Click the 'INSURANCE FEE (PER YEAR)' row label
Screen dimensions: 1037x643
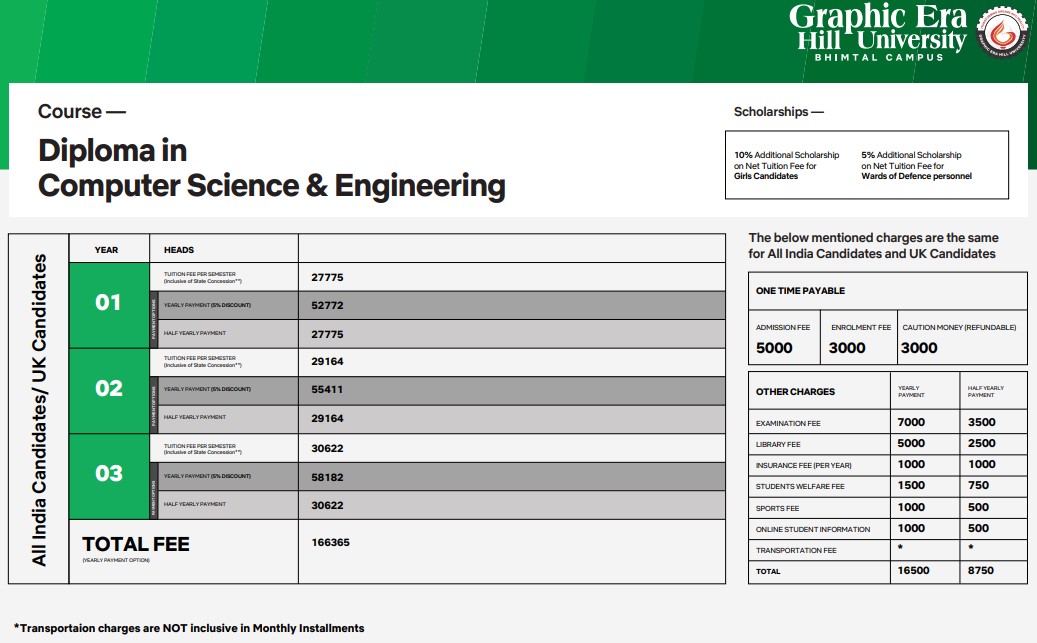(804, 466)
